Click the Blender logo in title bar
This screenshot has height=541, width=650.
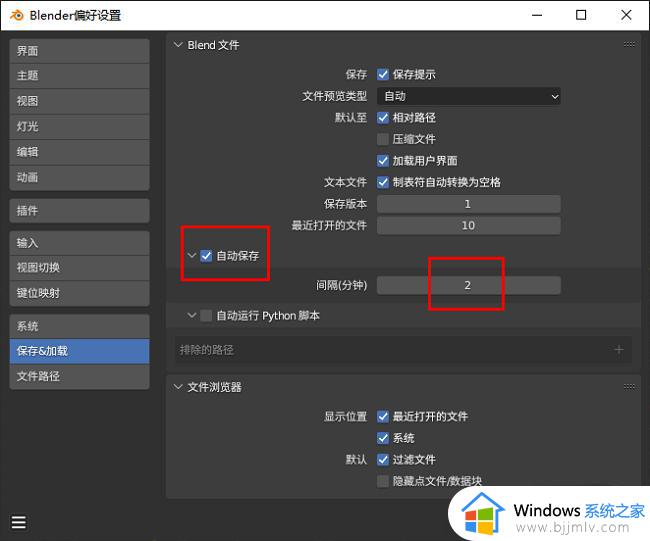point(17,15)
